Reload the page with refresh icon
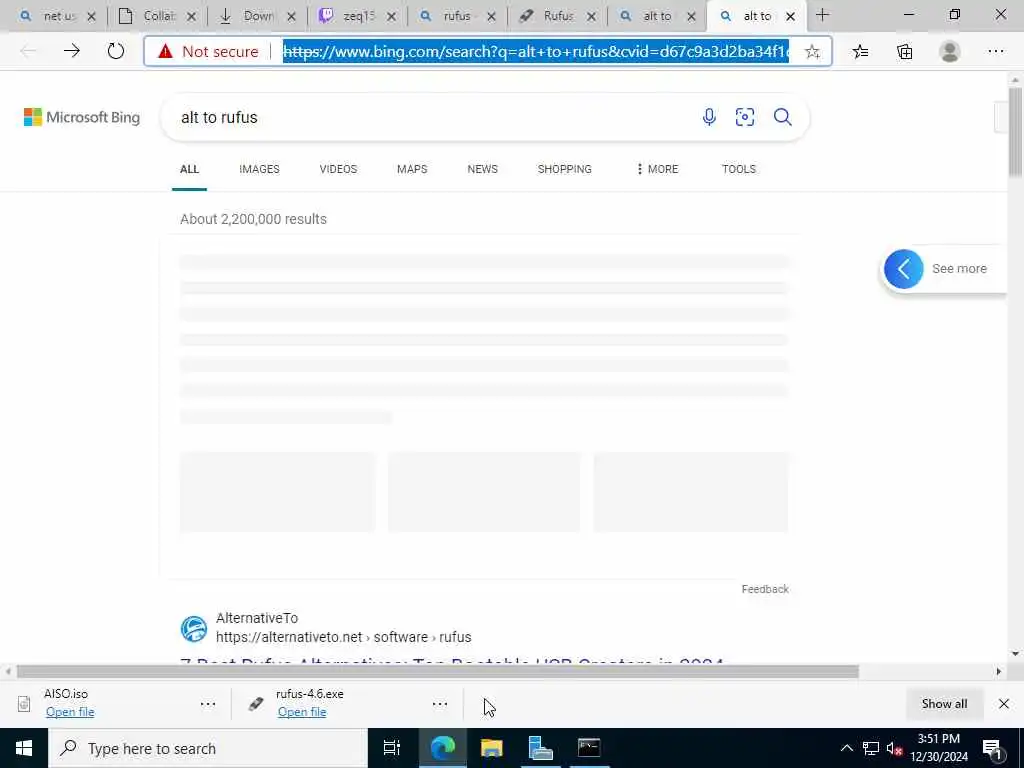Viewport: 1024px width, 768px height. click(x=116, y=51)
